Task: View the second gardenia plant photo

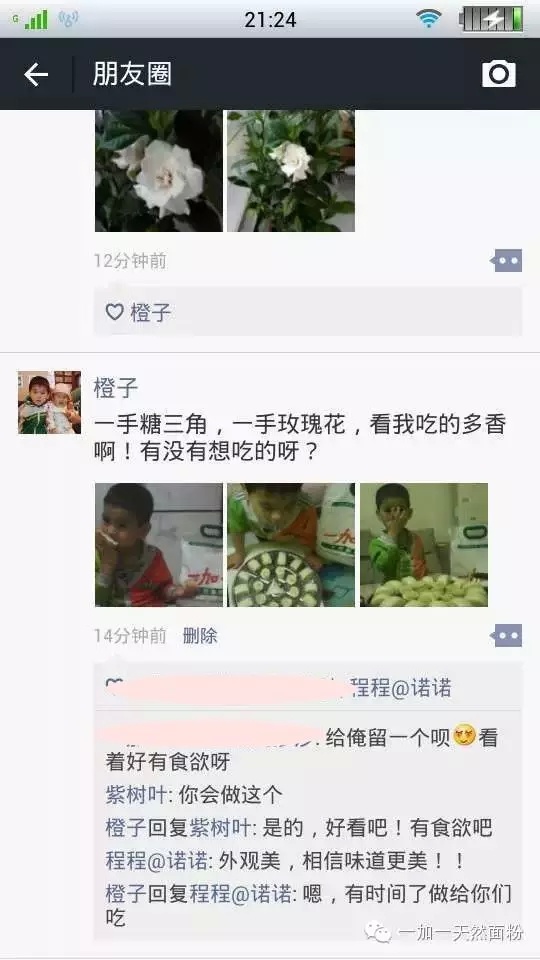Action: click(x=291, y=171)
